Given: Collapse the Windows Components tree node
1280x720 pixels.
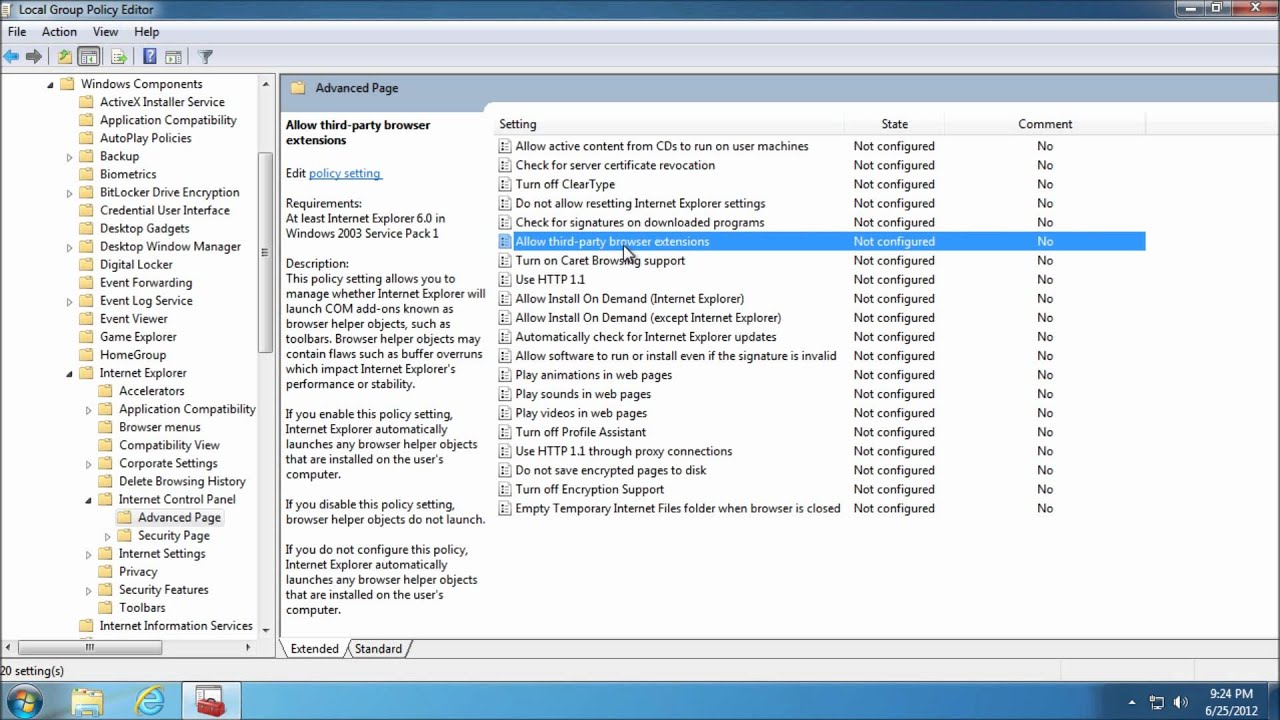Looking at the screenshot, I should click(x=50, y=85).
